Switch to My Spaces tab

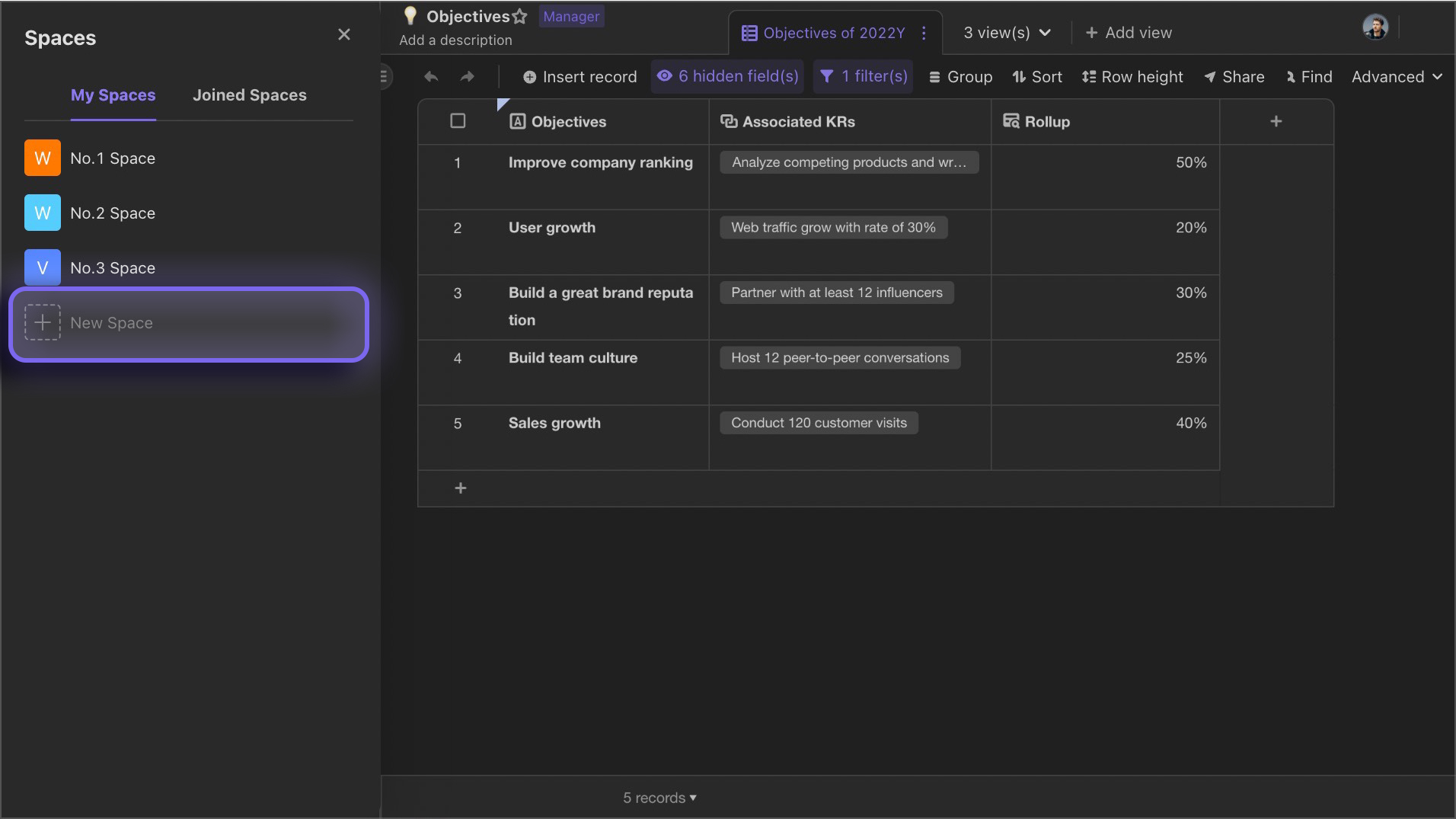113,95
